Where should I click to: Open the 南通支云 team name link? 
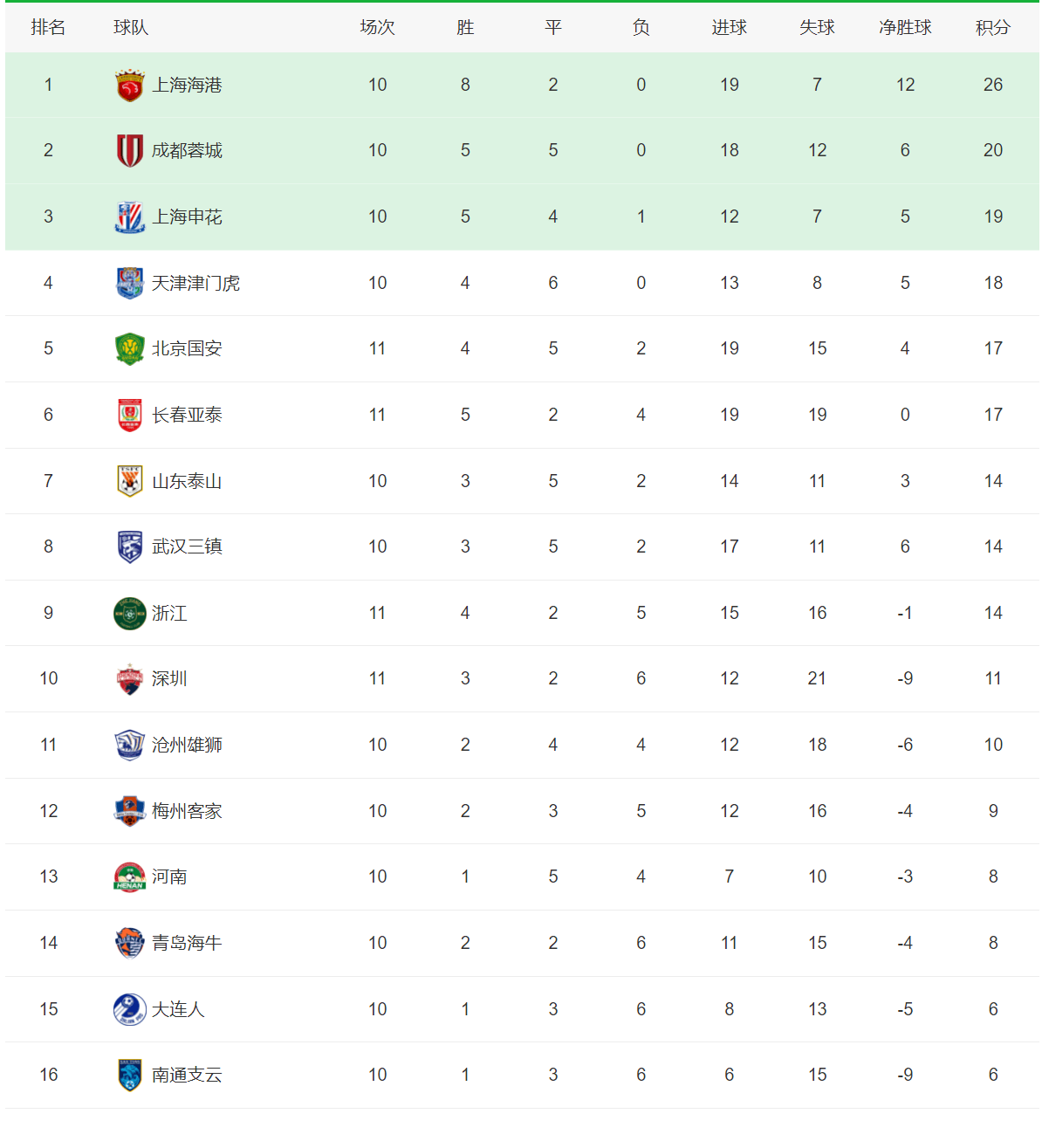(x=187, y=1075)
